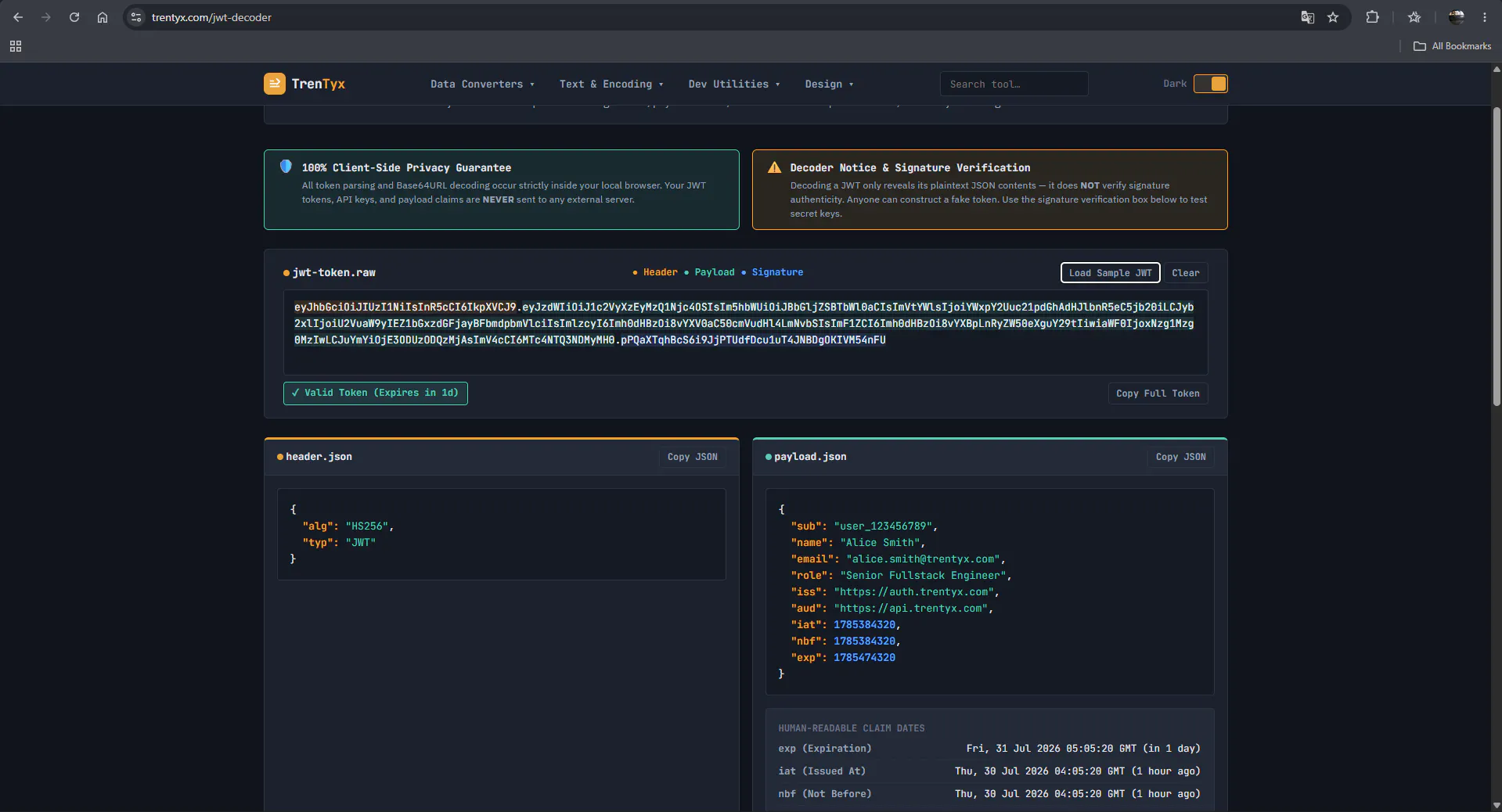Click the browser back arrow
Viewport: 1502px width, 812px height.
[x=18, y=17]
